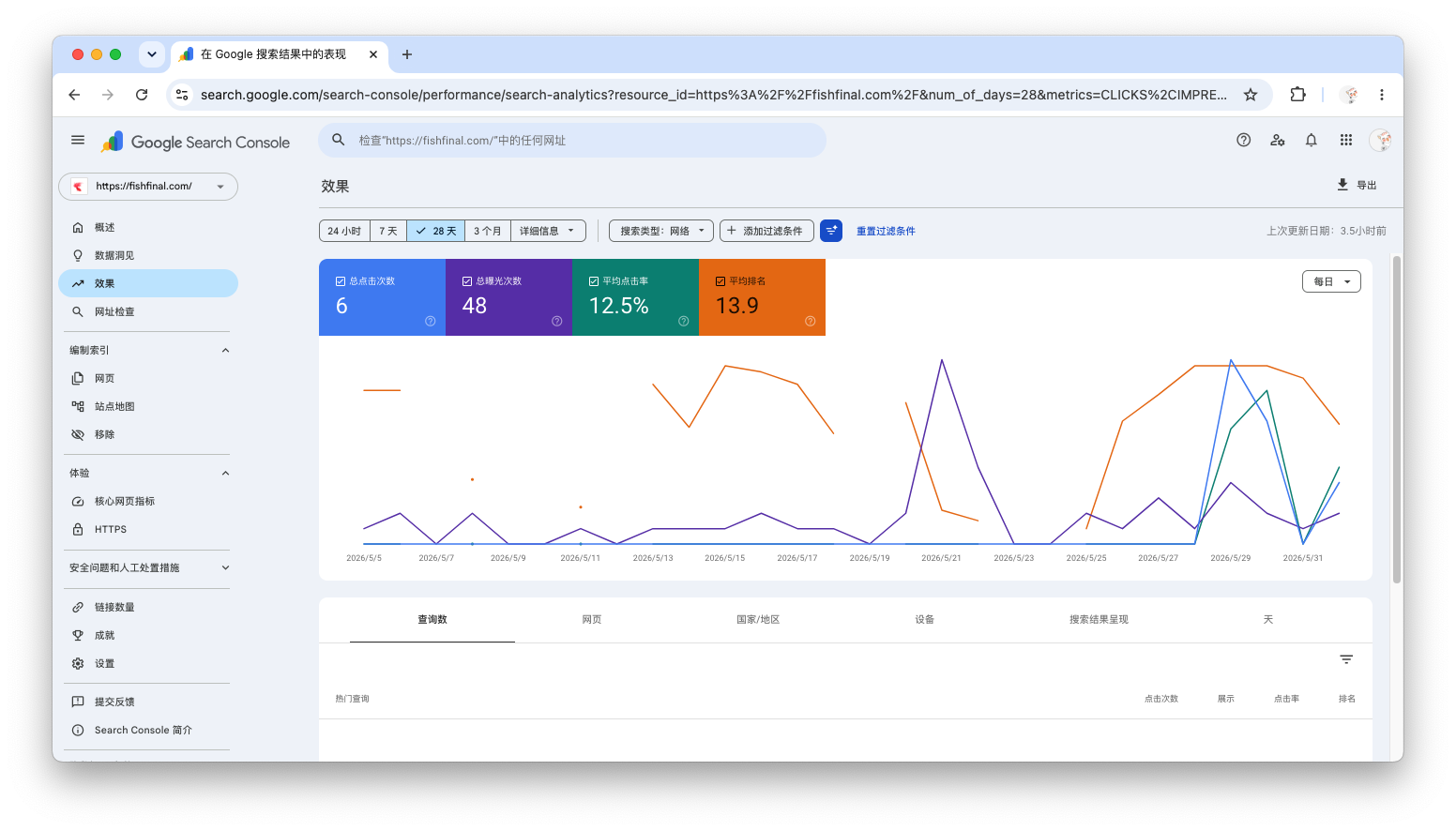
Task: Open the help question mark icon
Action: (1243, 140)
